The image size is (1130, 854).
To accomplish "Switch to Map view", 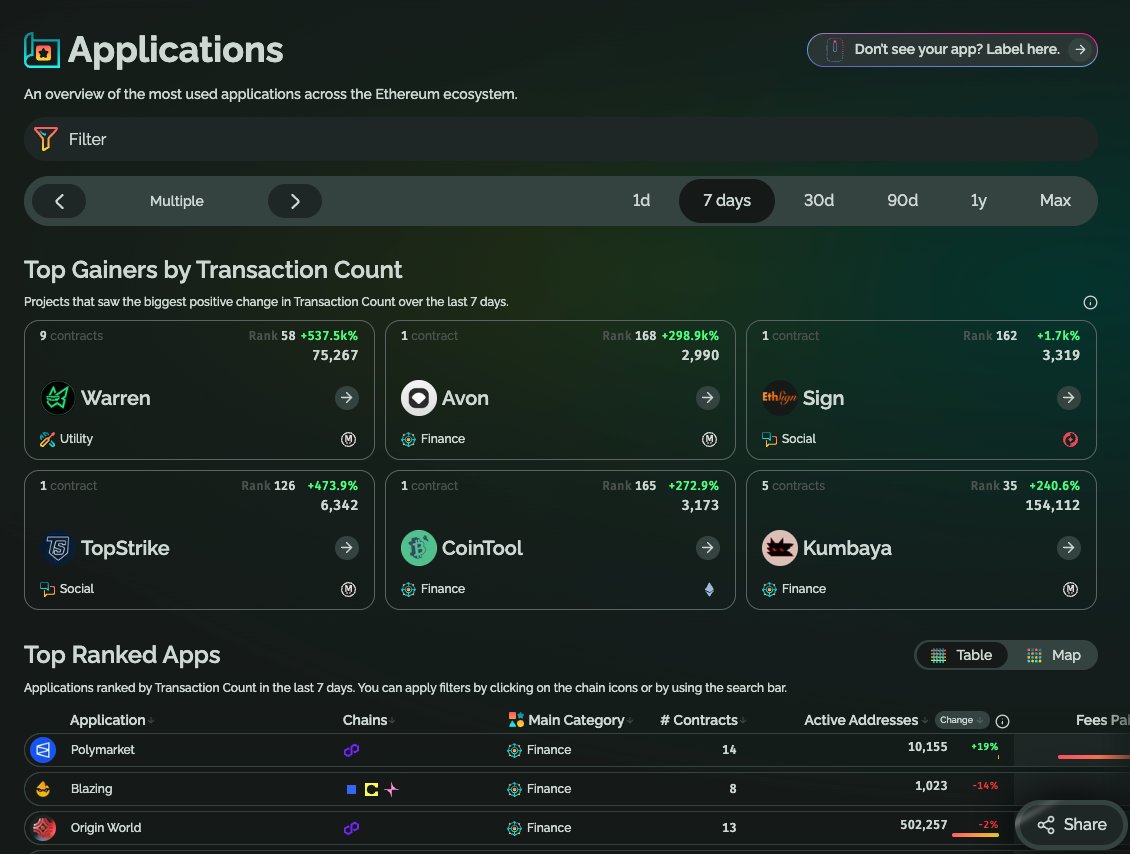I will click(x=1053, y=655).
